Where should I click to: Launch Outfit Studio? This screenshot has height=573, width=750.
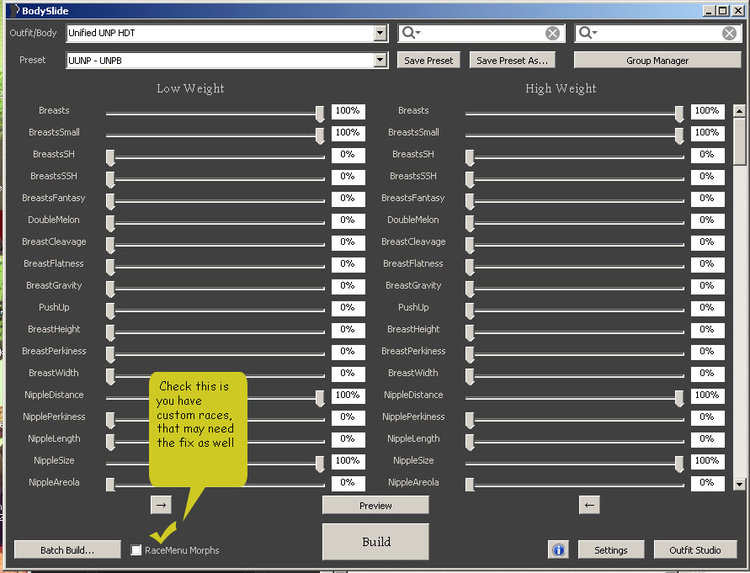pyautogui.click(x=695, y=550)
